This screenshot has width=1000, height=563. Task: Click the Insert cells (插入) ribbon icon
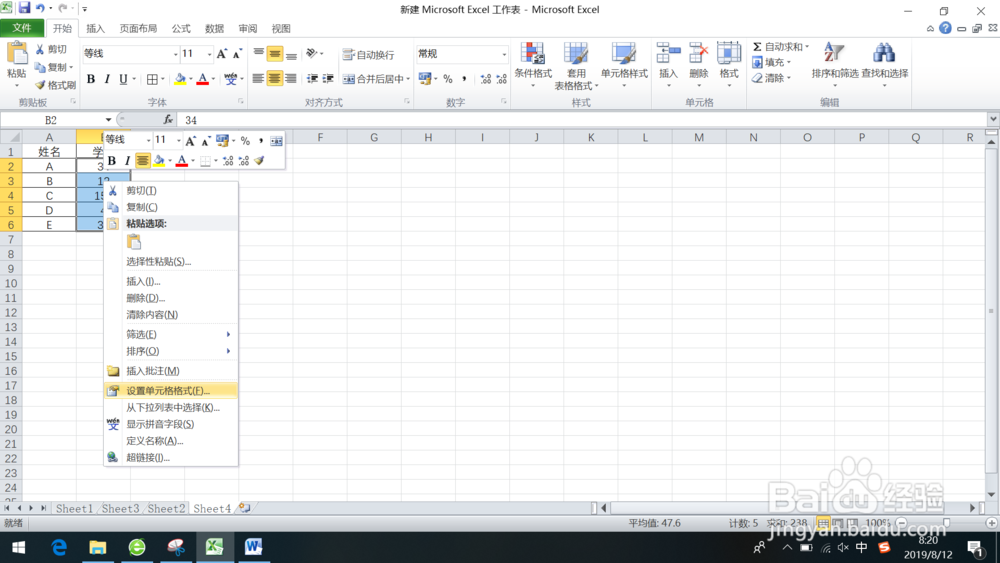(668, 54)
